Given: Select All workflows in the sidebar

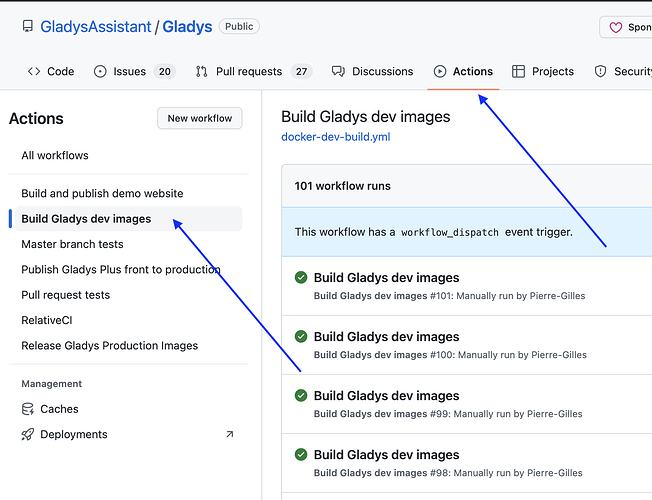Looking at the screenshot, I should (x=55, y=156).
